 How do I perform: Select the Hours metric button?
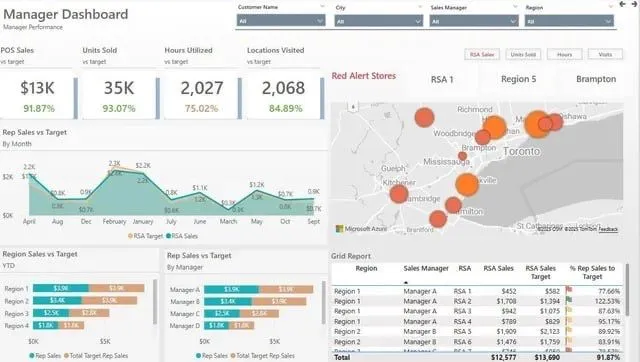click(x=564, y=54)
